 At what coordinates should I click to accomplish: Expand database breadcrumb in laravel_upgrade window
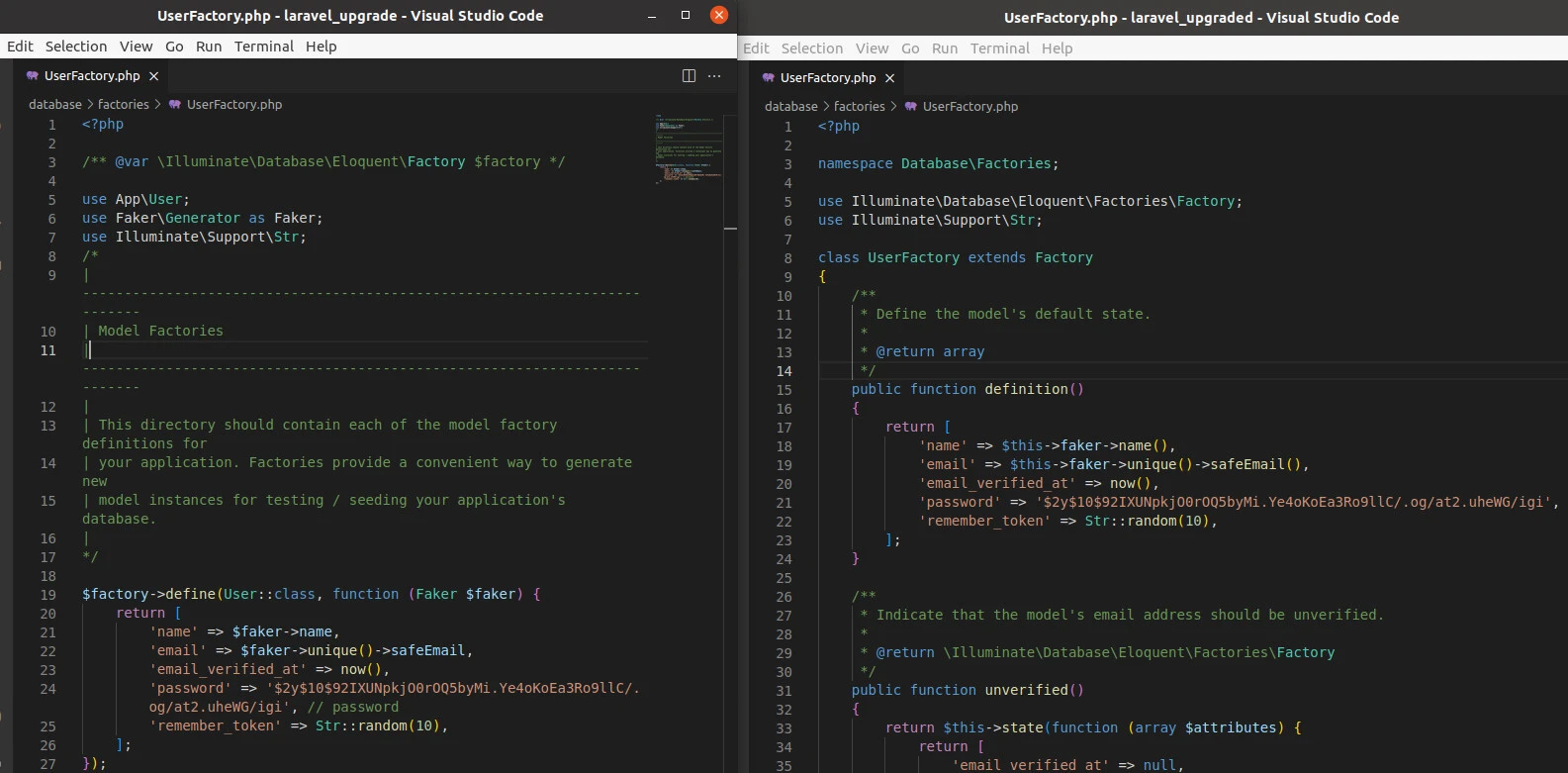tap(54, 105)
